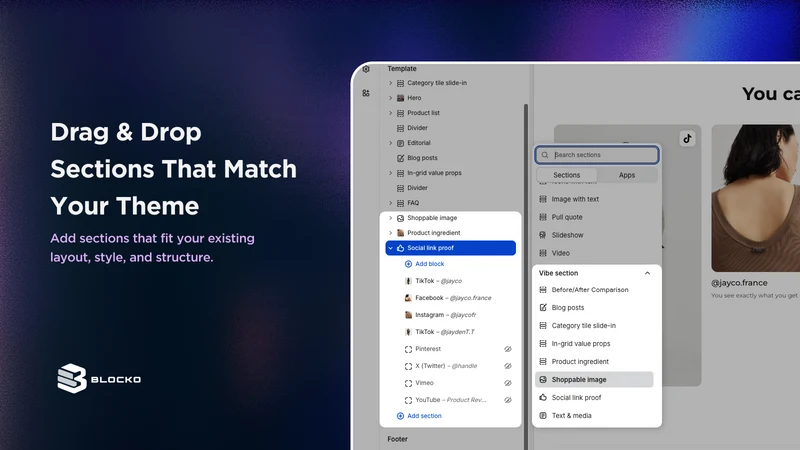
Task: Click the Product list section icon
Action: coord(401,113)
